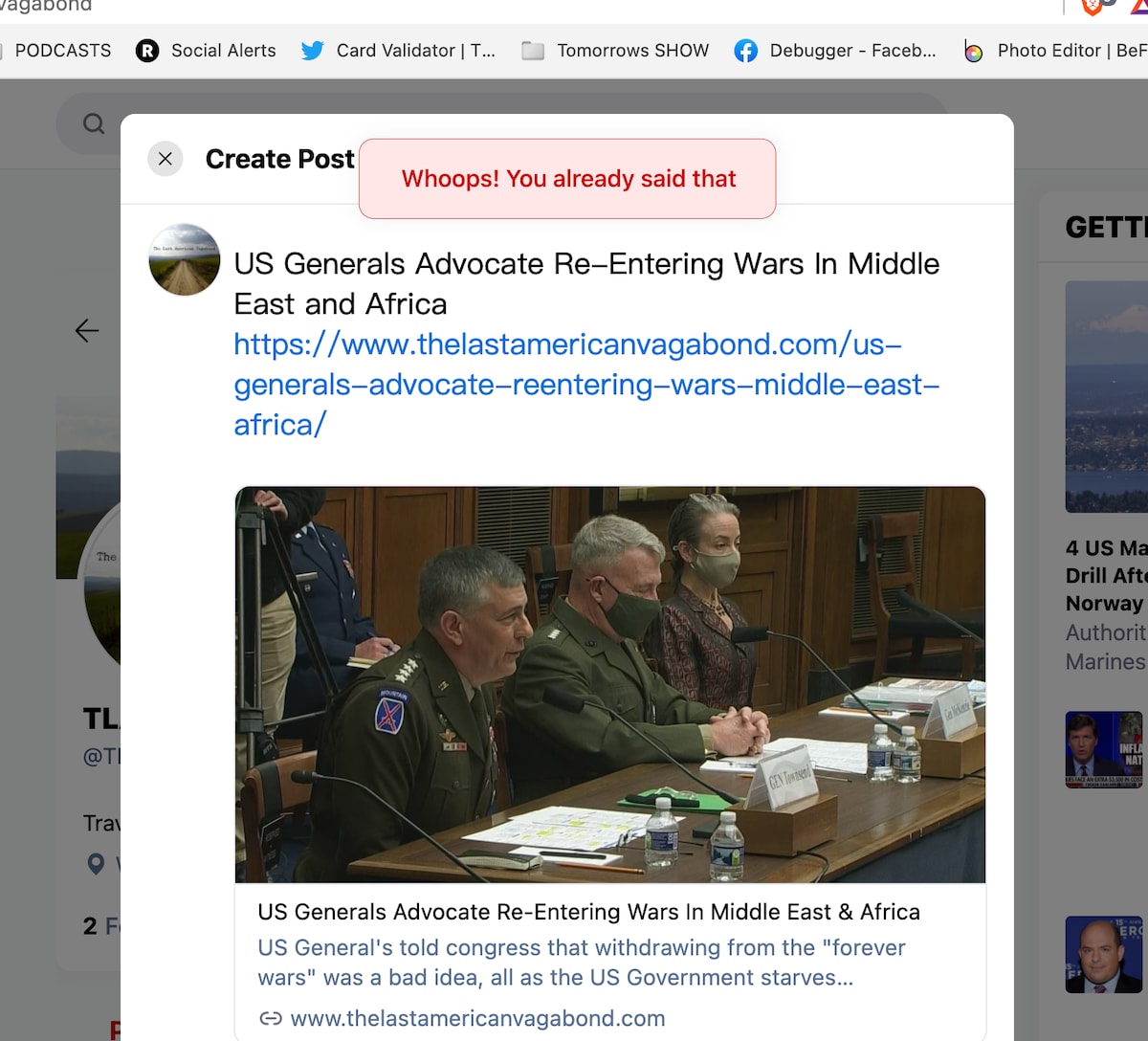
Task: Click the Tucker Carlson video thumbnail
Action: coord(1104,749)
